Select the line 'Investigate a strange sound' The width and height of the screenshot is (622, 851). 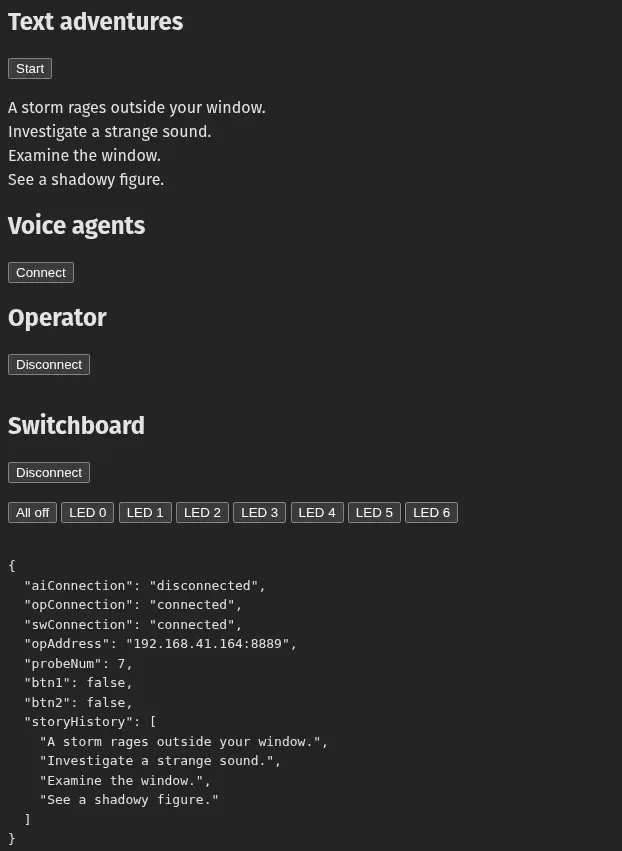pos(109,131)
